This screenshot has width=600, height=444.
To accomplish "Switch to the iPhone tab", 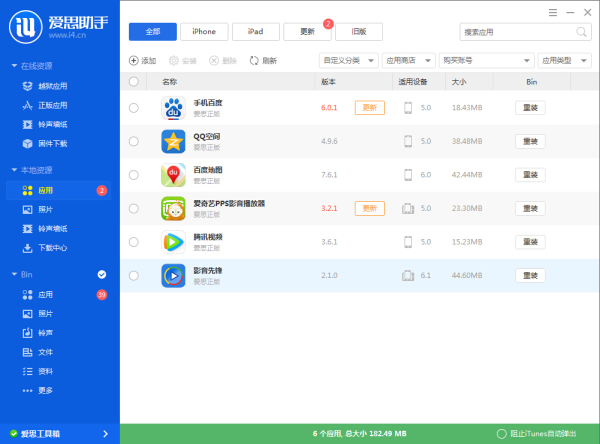I will [x=204, y=32].
